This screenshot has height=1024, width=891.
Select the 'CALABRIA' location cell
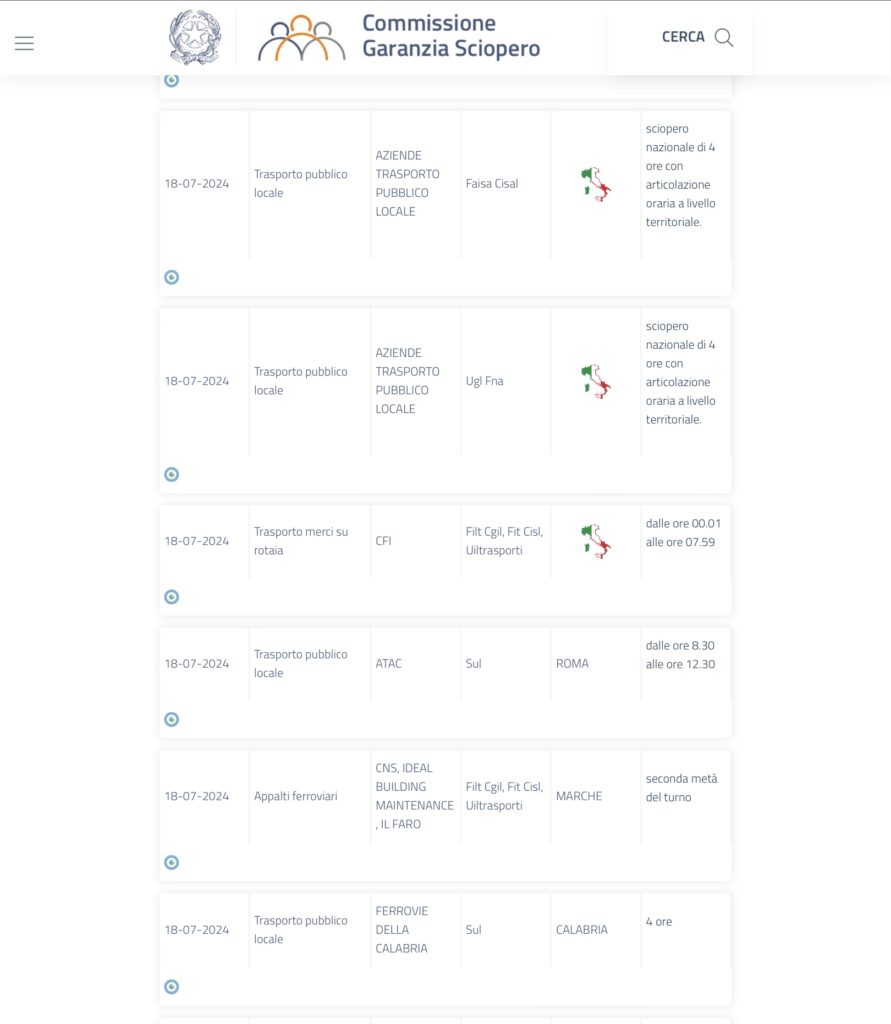(581, 929)
